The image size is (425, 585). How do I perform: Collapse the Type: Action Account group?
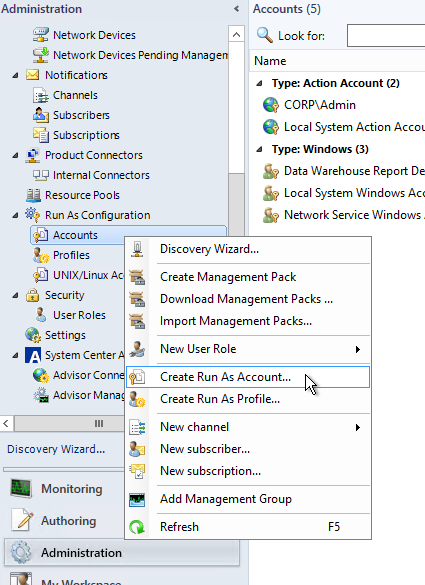pos(259,83)
